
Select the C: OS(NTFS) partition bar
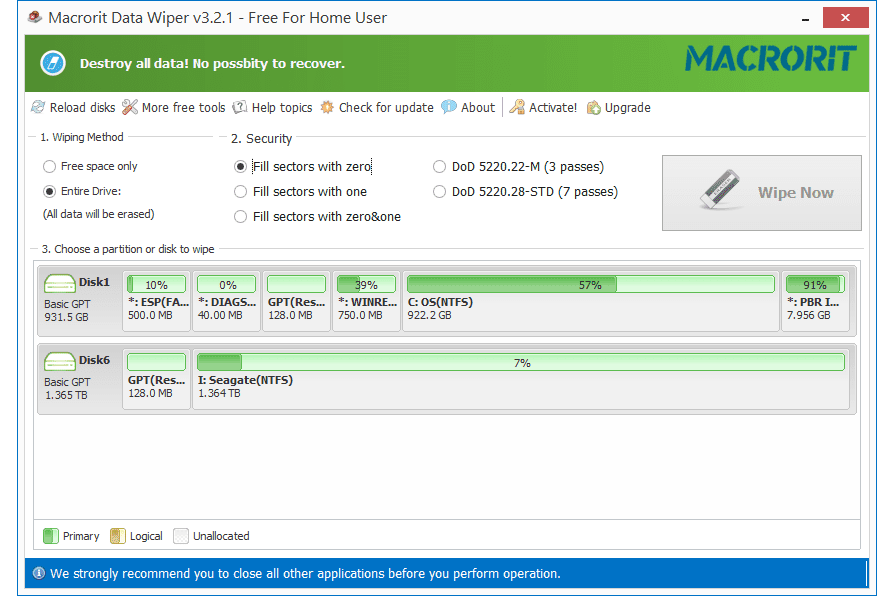point(590,285)
